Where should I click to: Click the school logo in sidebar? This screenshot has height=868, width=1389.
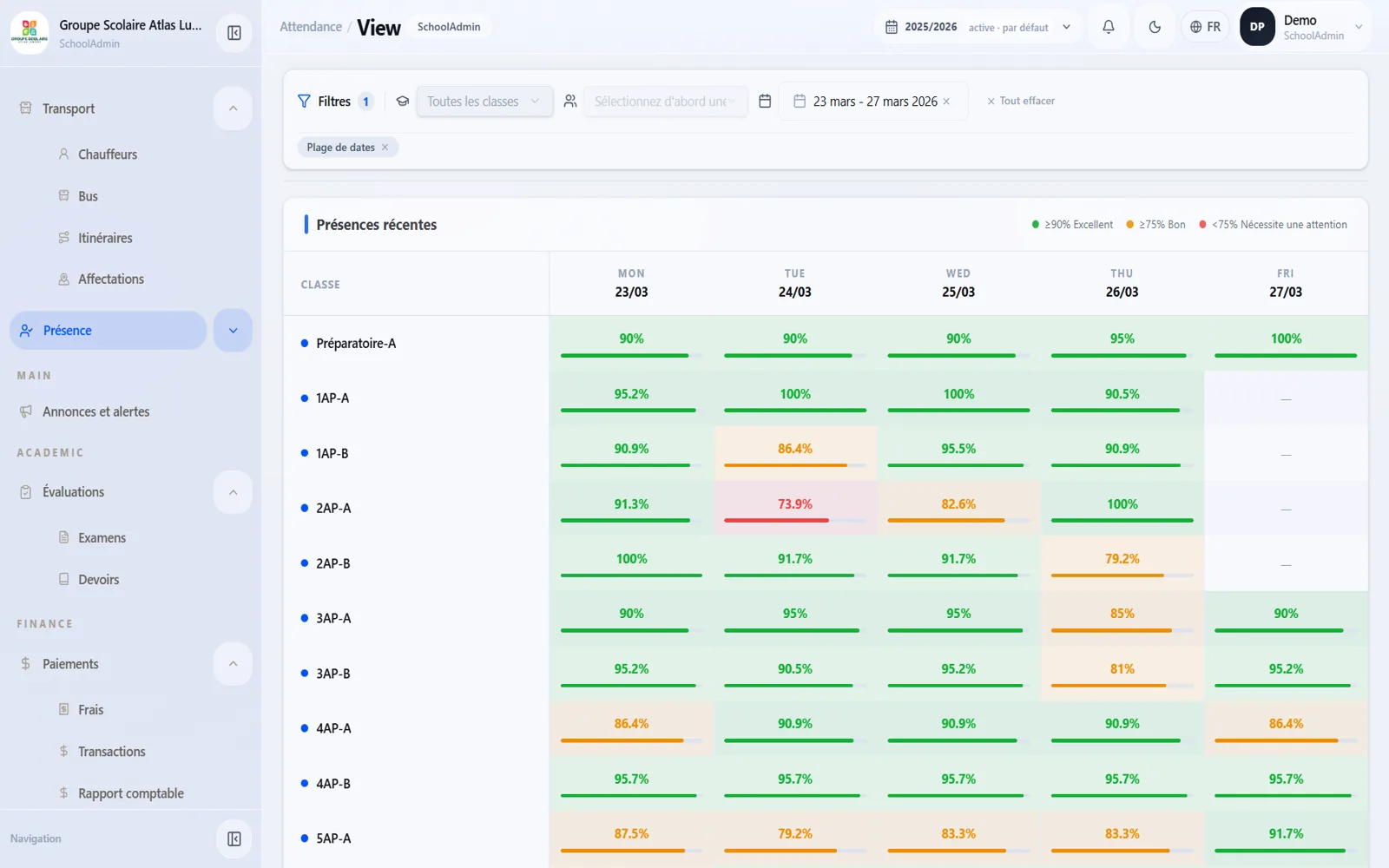point(30,33)
